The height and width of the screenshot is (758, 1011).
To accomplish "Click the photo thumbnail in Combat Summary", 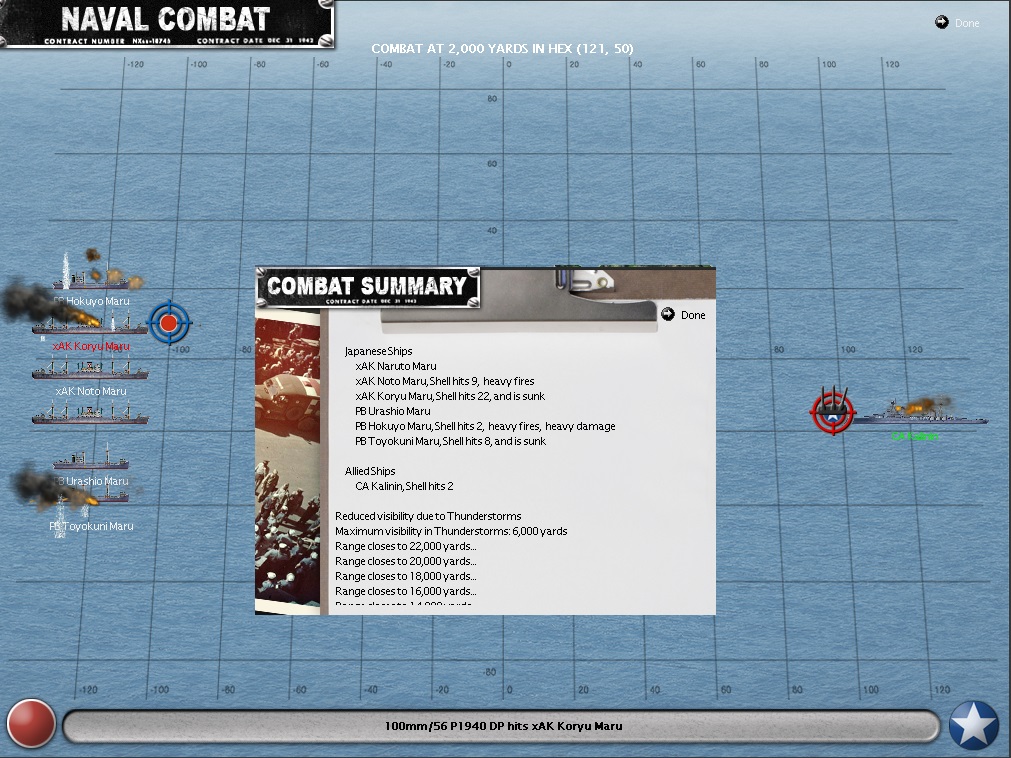I will (288, 462).
